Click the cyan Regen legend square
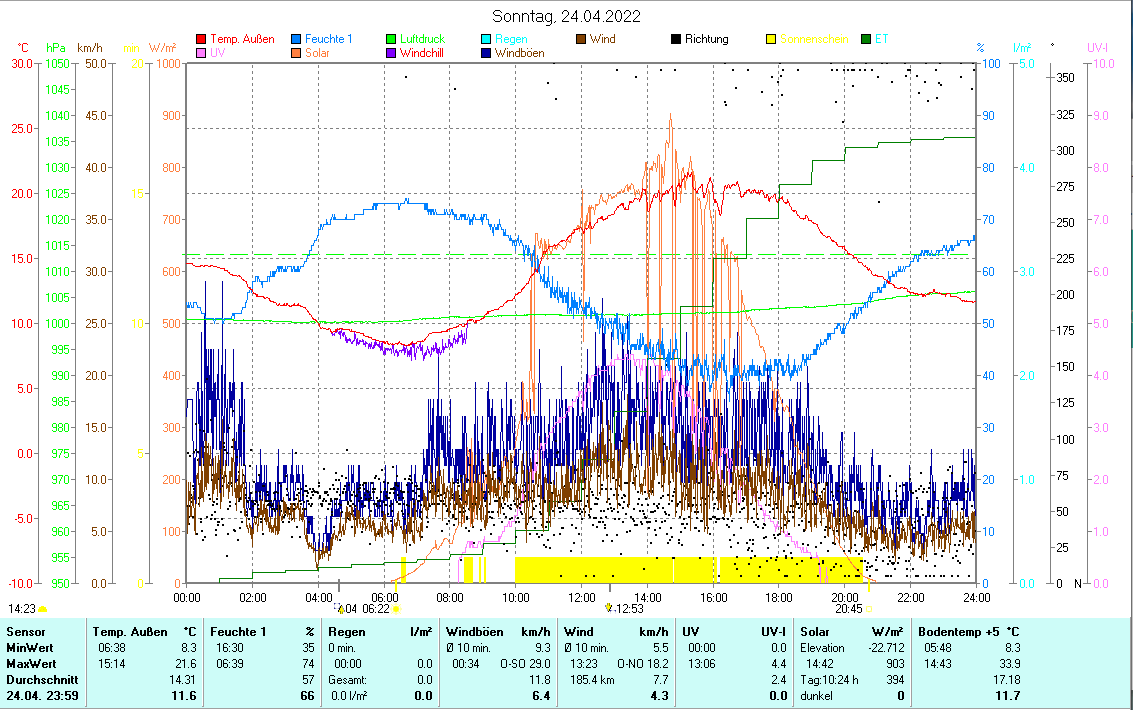 pos(487,40)
